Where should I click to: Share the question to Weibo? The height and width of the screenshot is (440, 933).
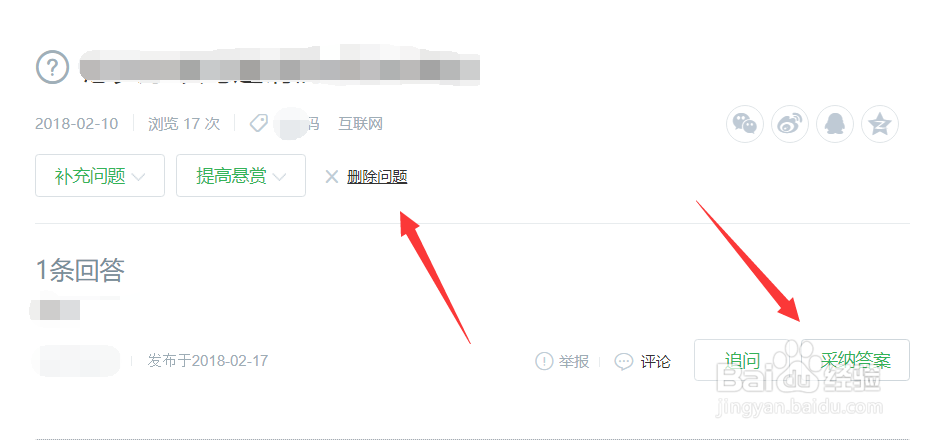tap(790, 124)
